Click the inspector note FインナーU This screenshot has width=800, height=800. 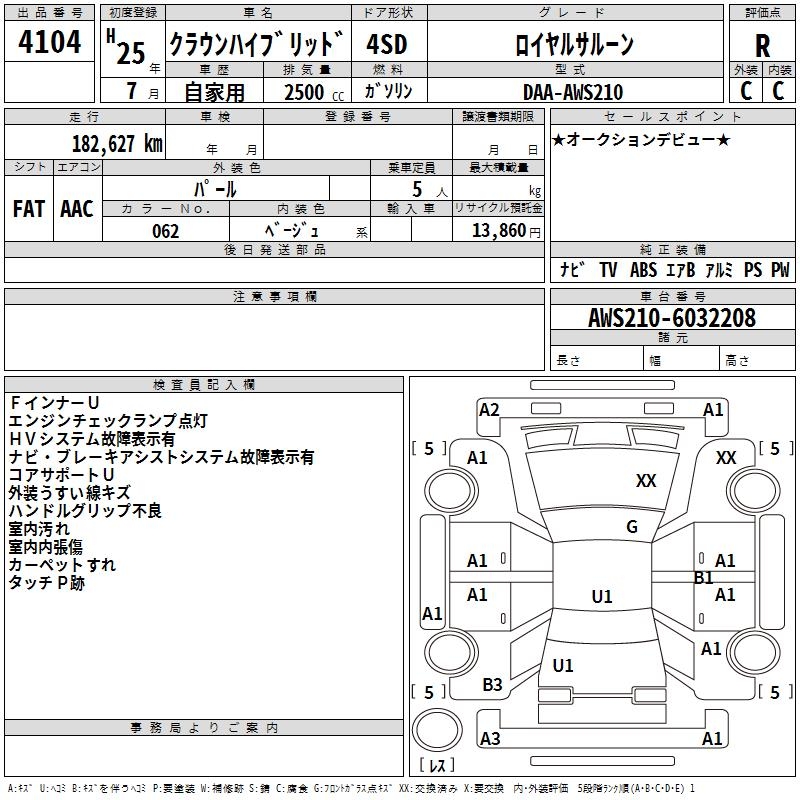coord(54,403)
